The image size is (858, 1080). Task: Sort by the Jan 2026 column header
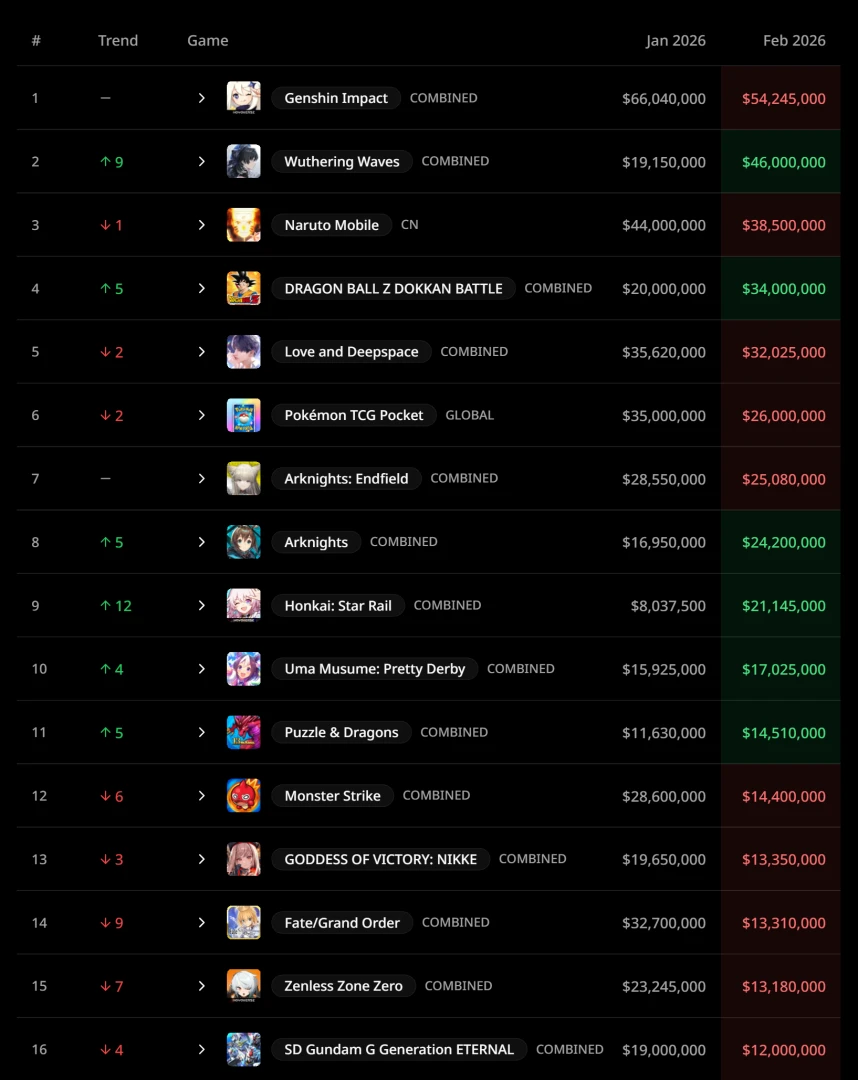pos(675,41)
